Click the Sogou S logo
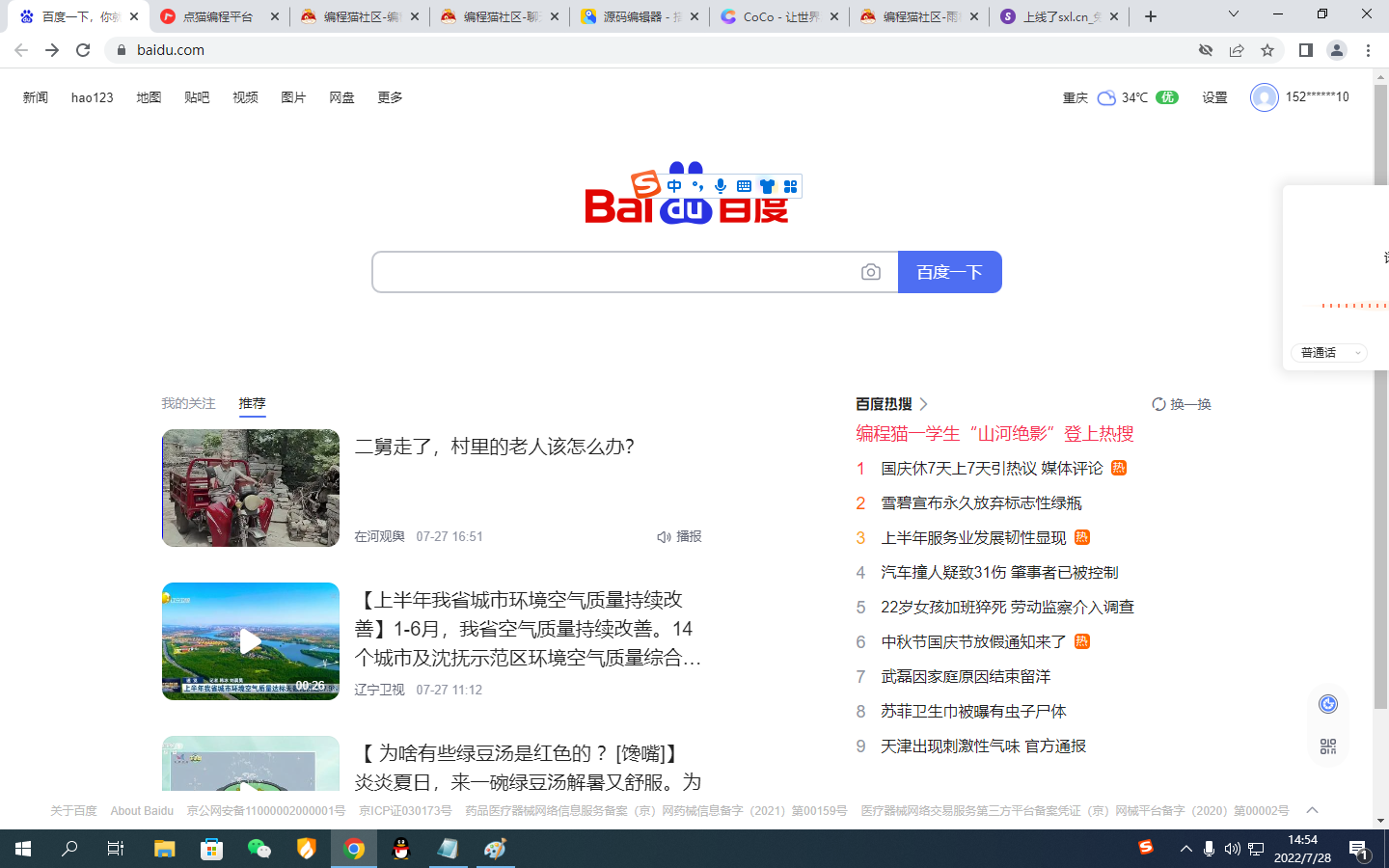This screenshot has width=1389, height=868. [x=646, y=183]
